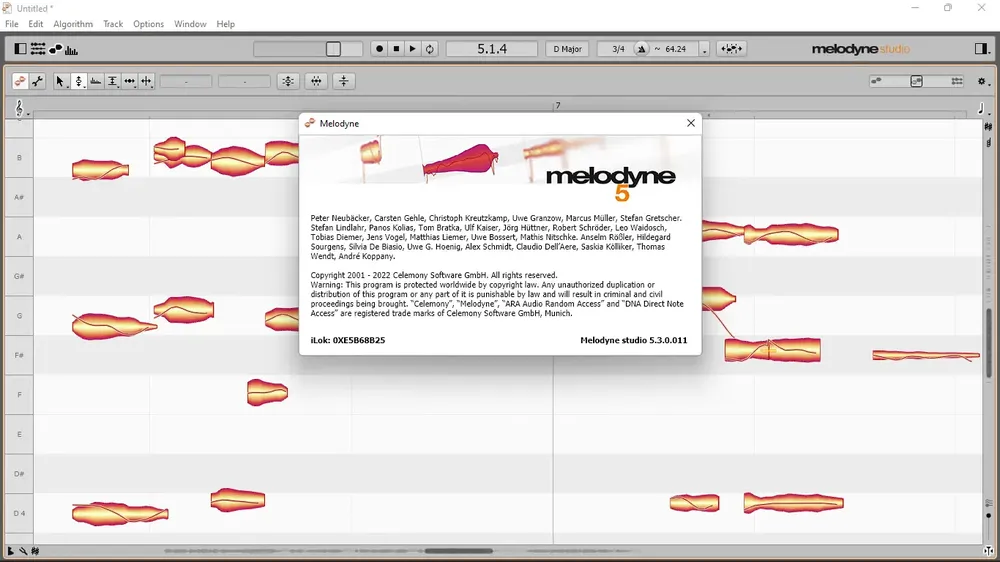Toggle bottom-left playback follow icon

10,551
